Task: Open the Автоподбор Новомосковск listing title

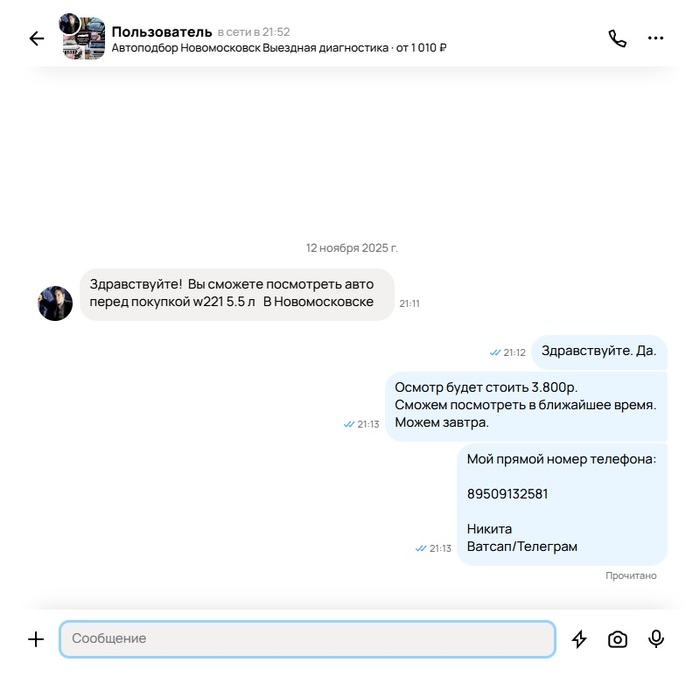Action: pyautogui.click(x=279, y=48)
